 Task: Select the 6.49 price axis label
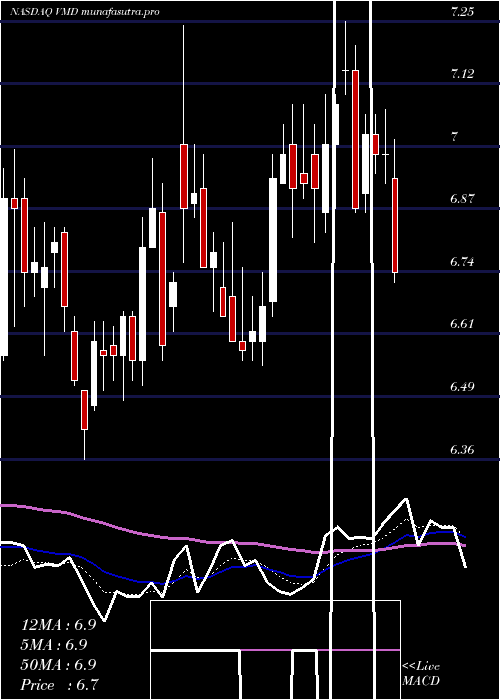[462, 387]
